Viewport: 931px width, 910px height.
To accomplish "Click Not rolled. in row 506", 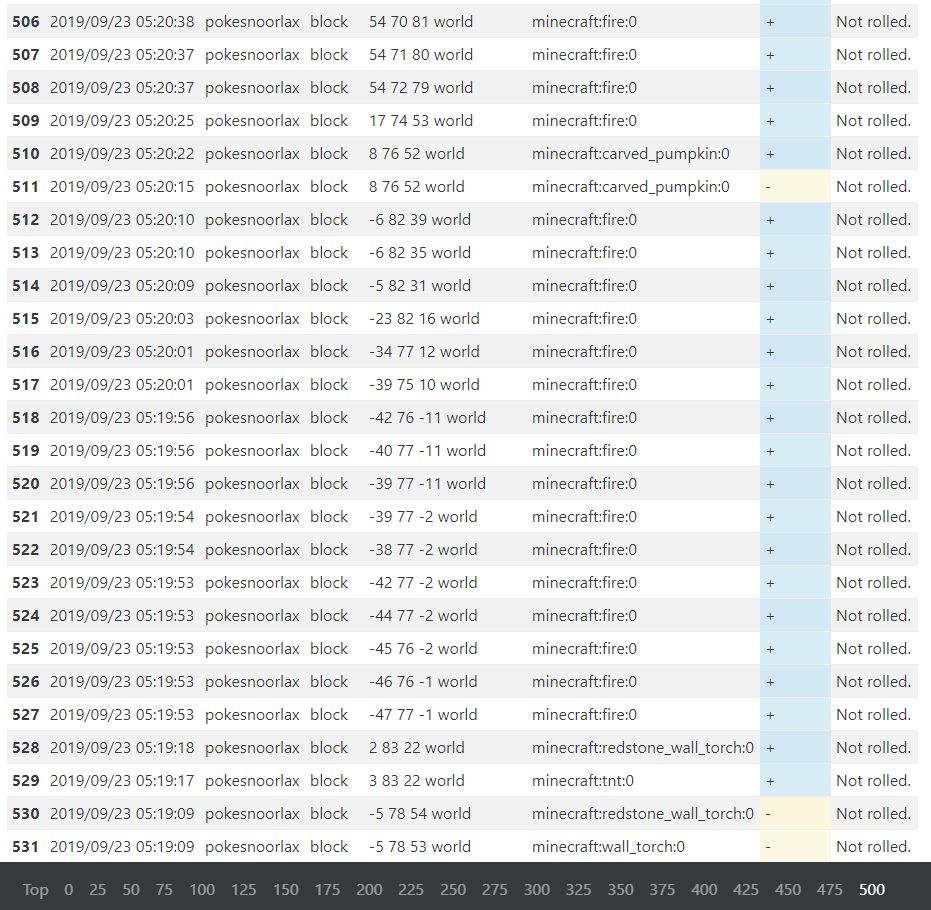I will [x=873, y=22].
